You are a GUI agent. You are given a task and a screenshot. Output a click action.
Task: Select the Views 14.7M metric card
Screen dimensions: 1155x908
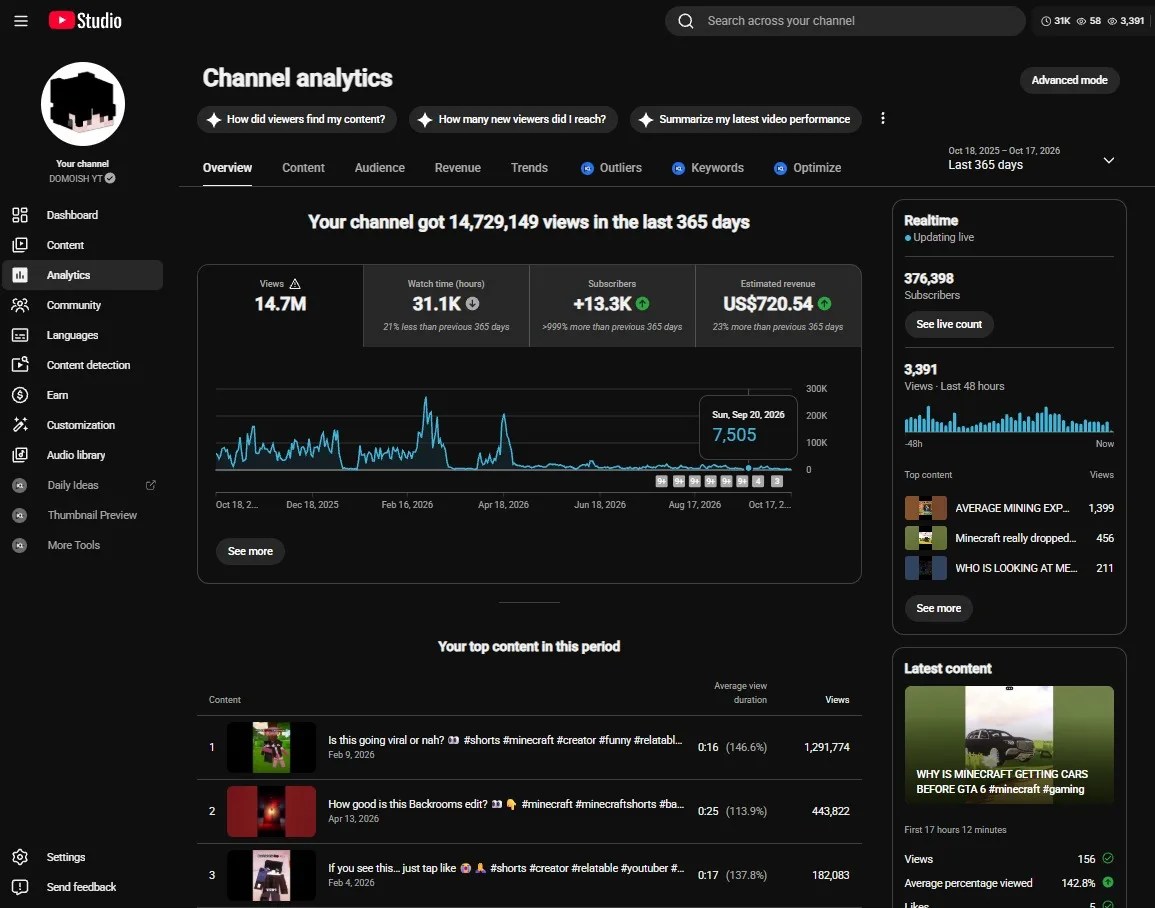(x=281, y=305)
